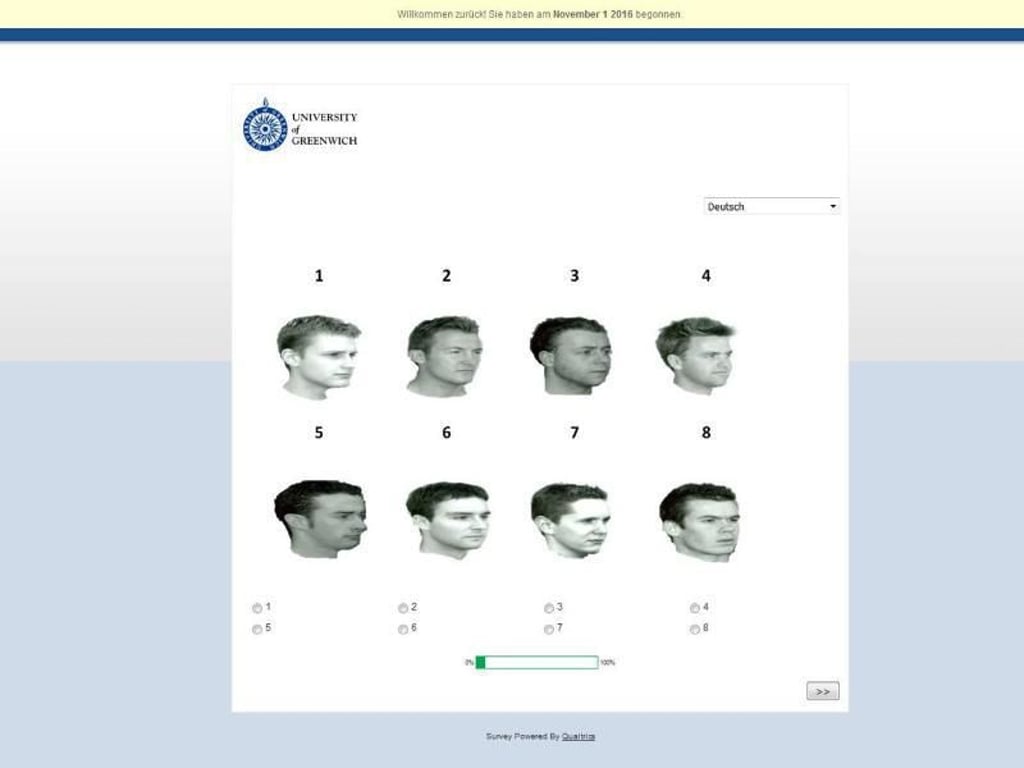This screenshot has height=768, width=1024.
Task: Select radio button 1
Action: [x=258, y=607]
